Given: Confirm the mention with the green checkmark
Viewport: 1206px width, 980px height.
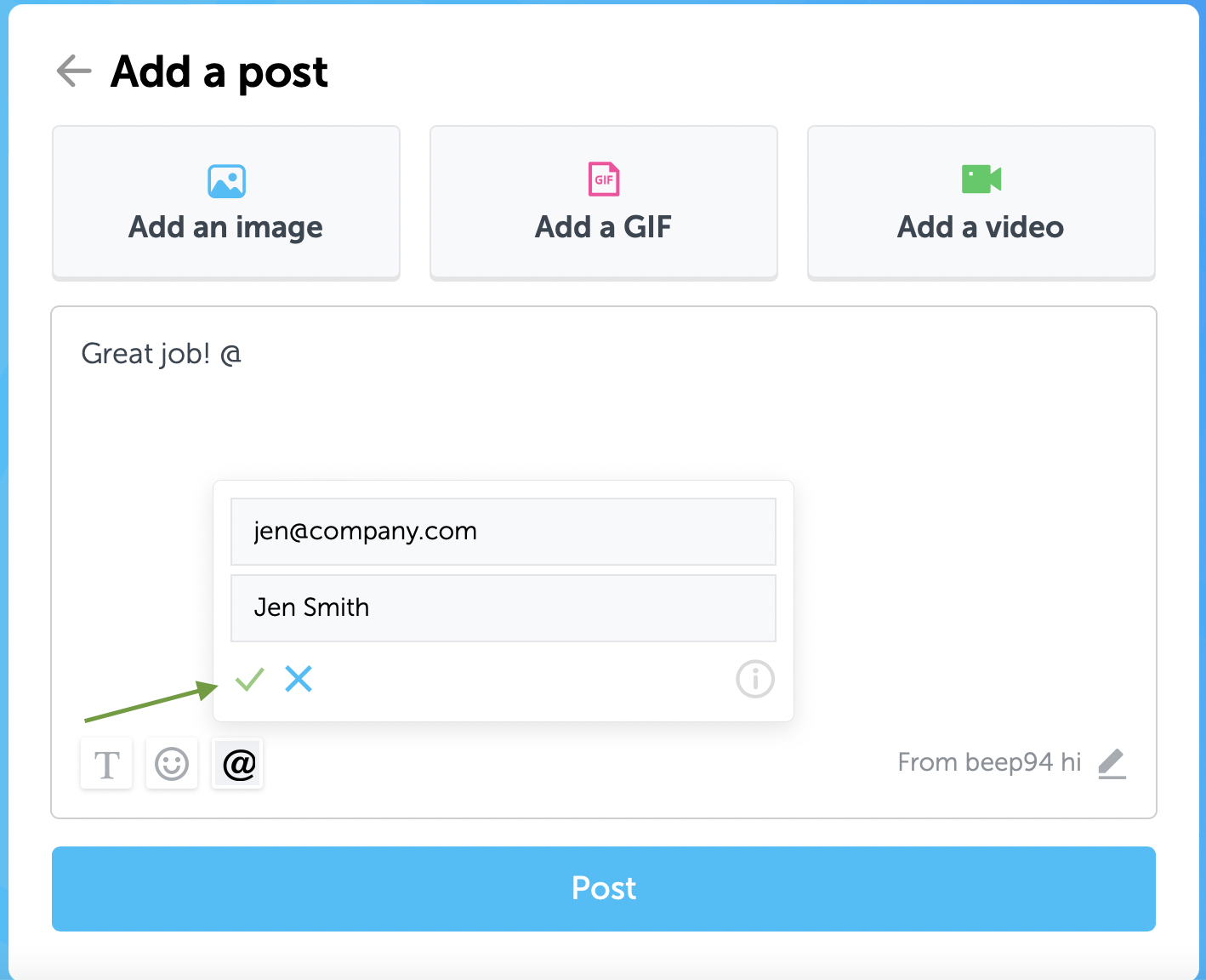Looking at the screenshot, I should [250, 679].
